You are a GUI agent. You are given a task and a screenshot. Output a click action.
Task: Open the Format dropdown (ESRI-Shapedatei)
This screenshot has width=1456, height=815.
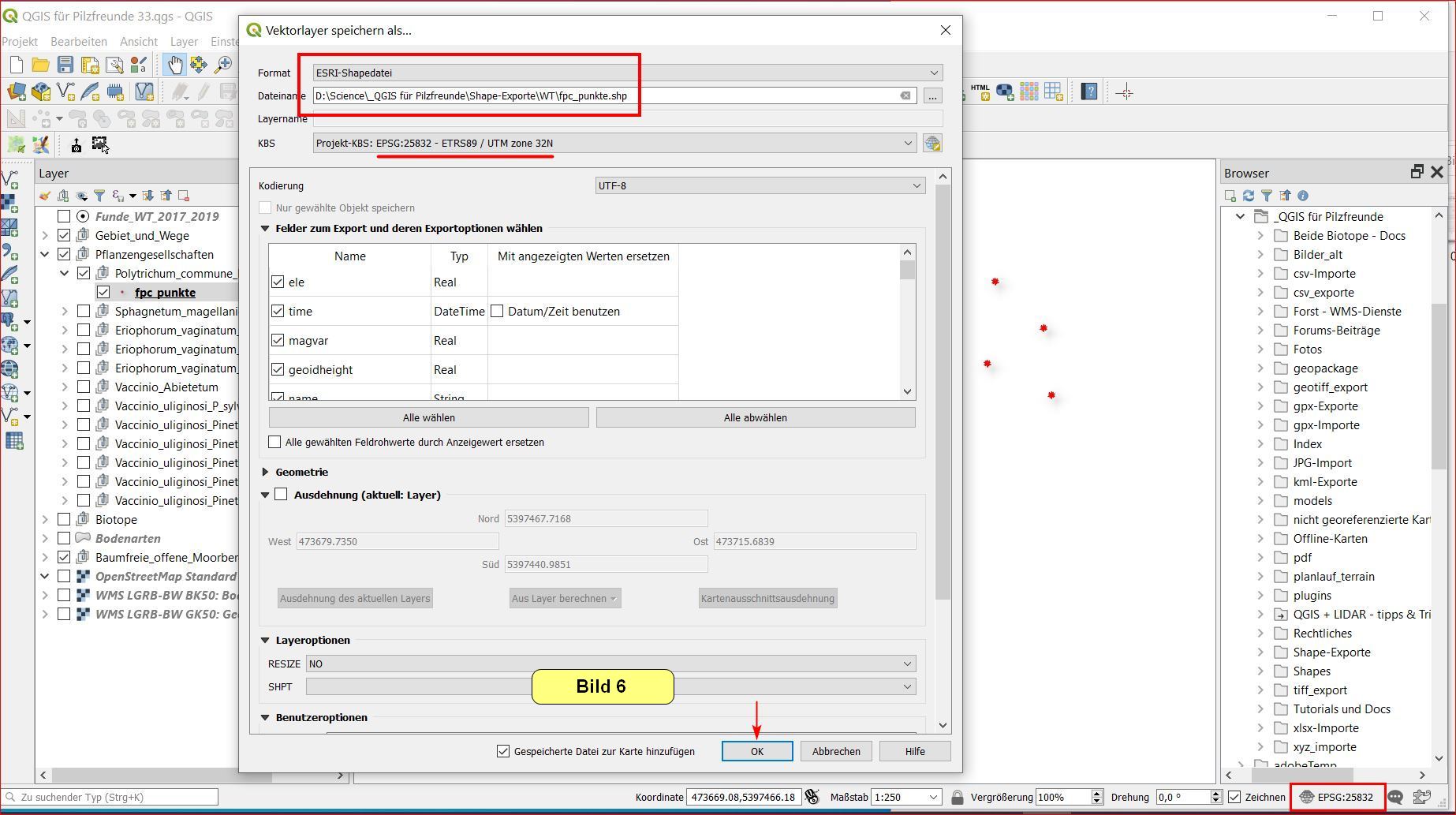[x=627, y=73]
